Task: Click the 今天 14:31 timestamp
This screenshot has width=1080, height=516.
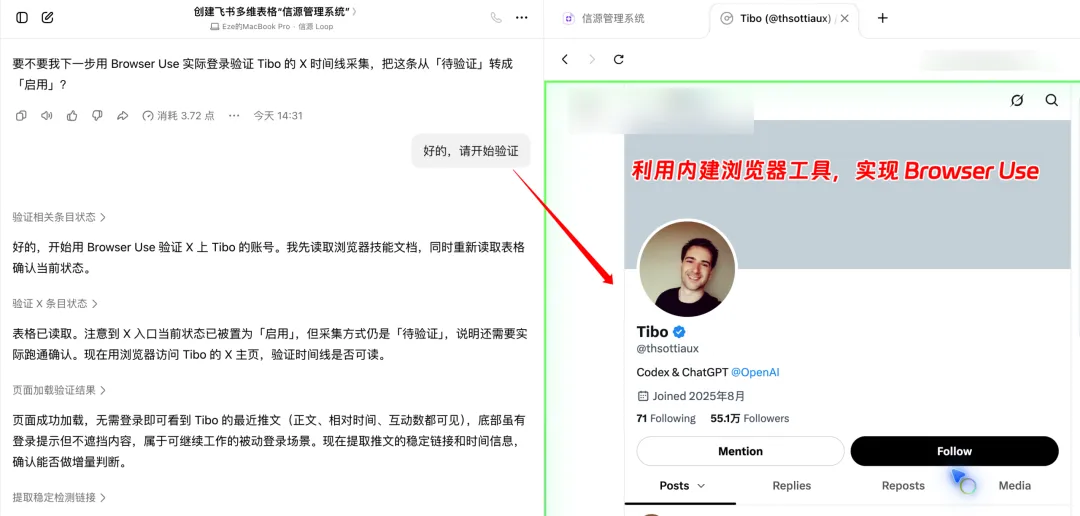Action: coord(278,116)
